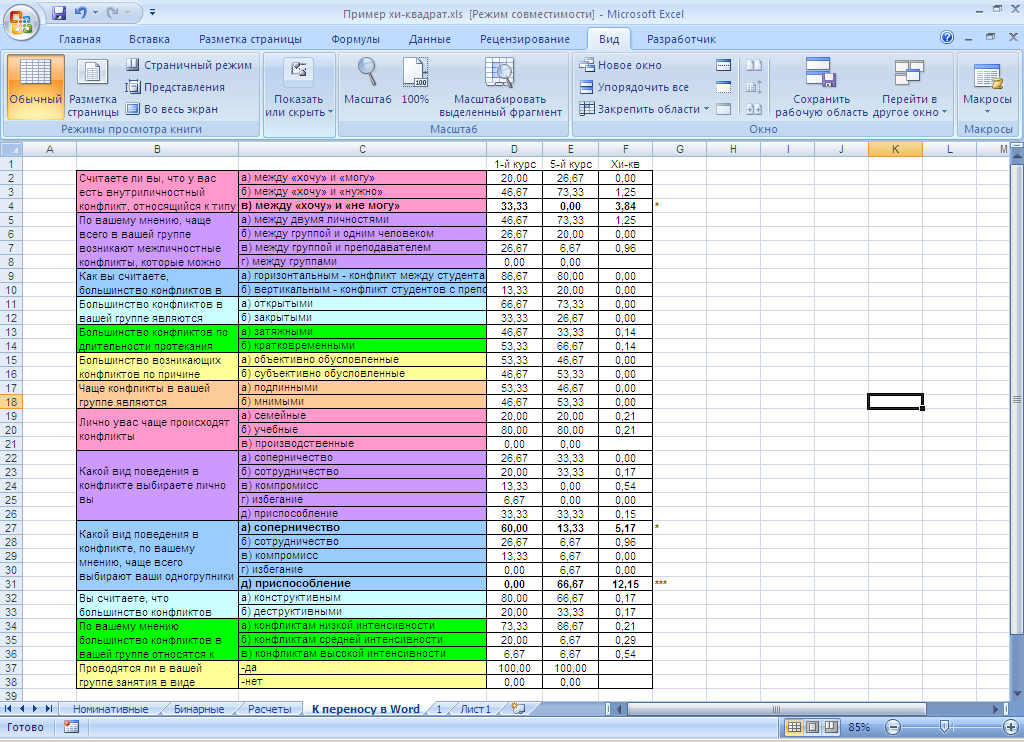The height and width of the screenshot is (742, 1024).
Task: Zoom in with plus button
Action: pyautogui.click(x=1010, y=727)
